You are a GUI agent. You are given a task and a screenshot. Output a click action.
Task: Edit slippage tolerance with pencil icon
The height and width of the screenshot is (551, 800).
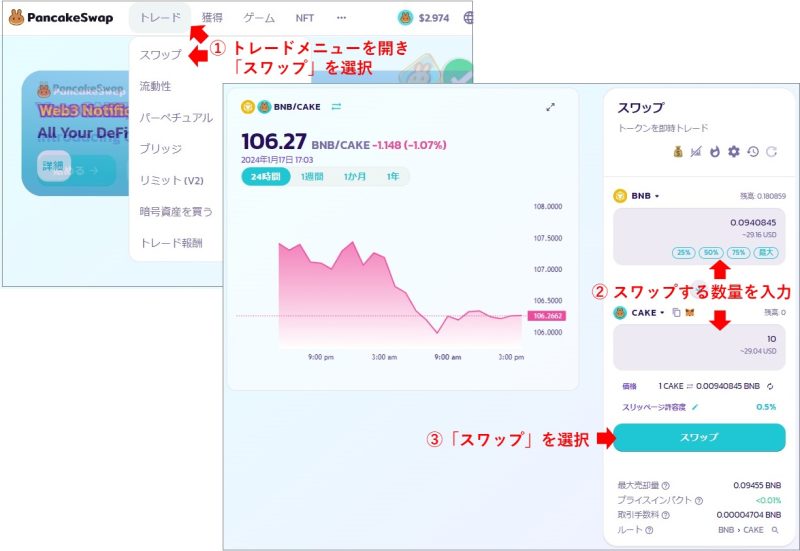695,407
